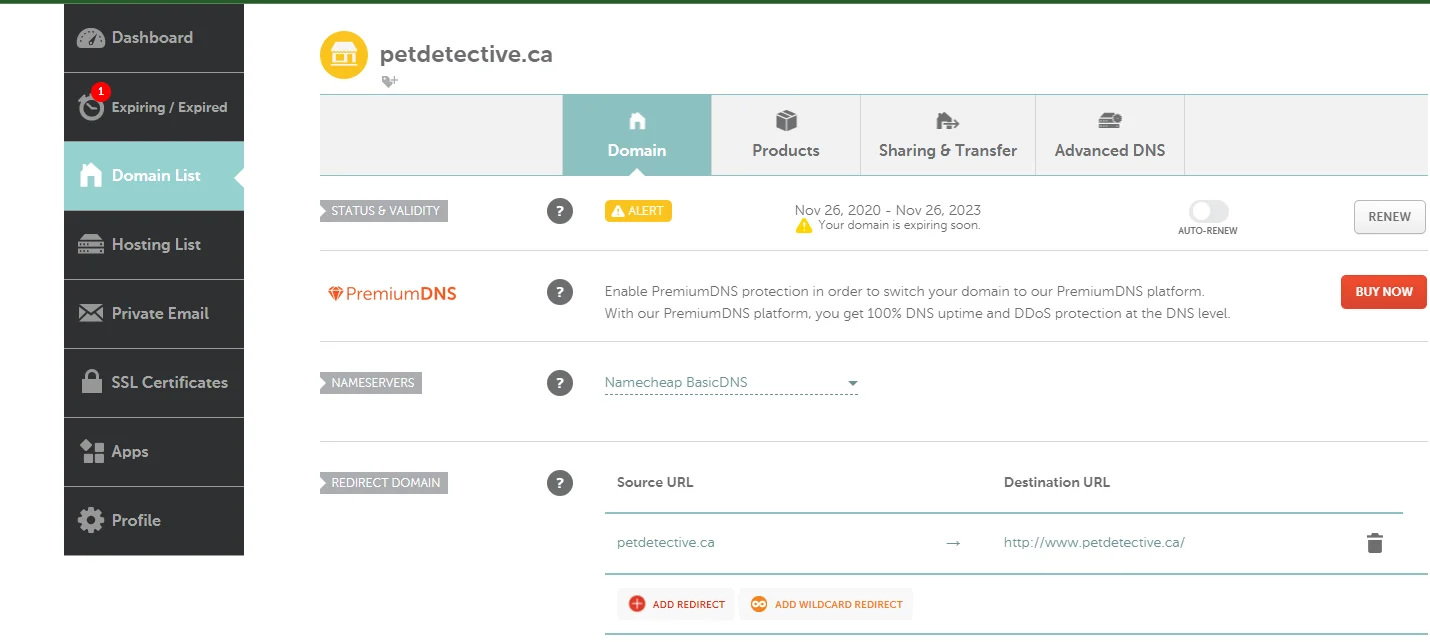Click help icon for Redirect Domain
The height and width of the screenshot is (643, 1430).
pyautogui.click(x=560, y=482)
